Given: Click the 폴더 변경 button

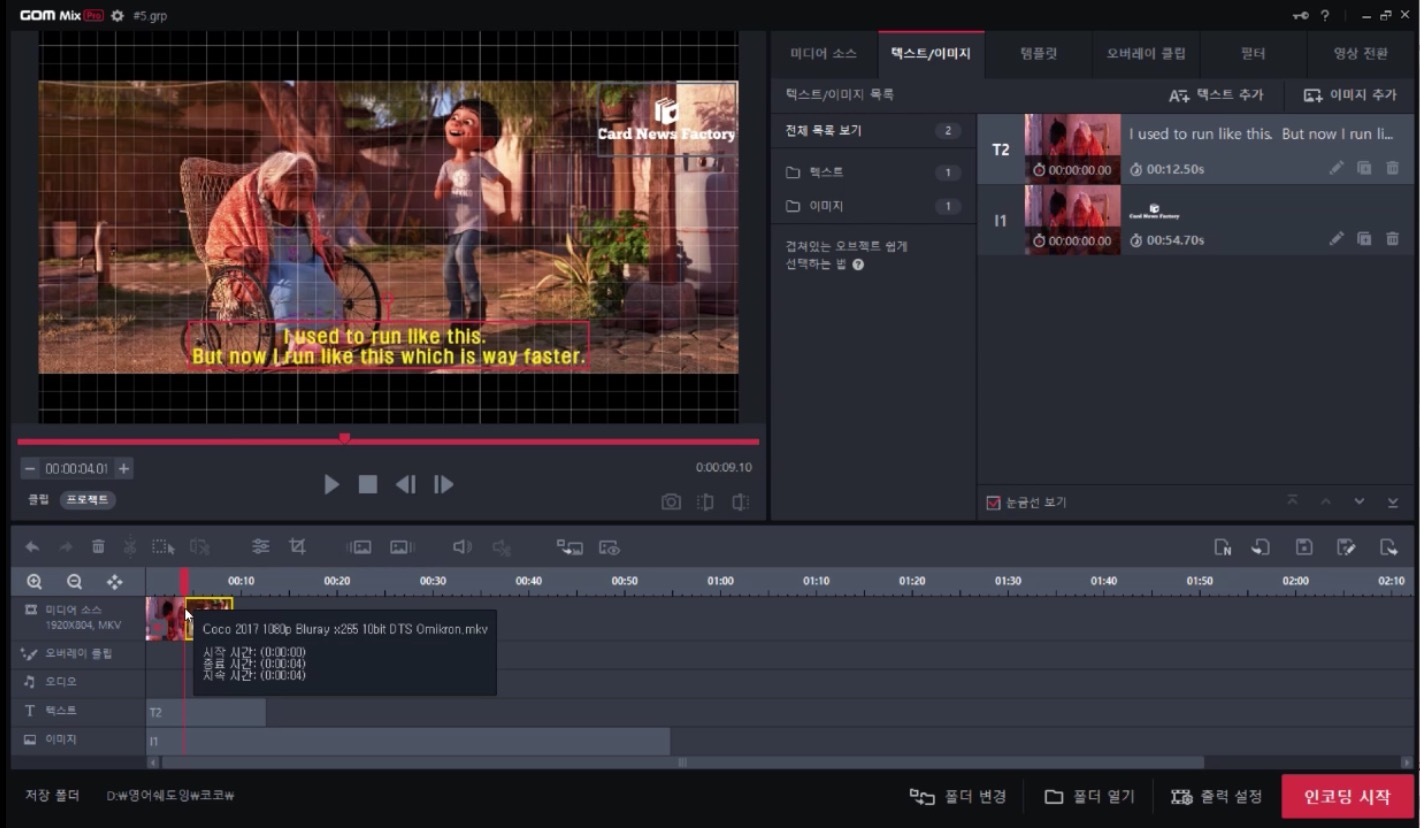Looking at the screenshot, I should (x=957, y=797).
